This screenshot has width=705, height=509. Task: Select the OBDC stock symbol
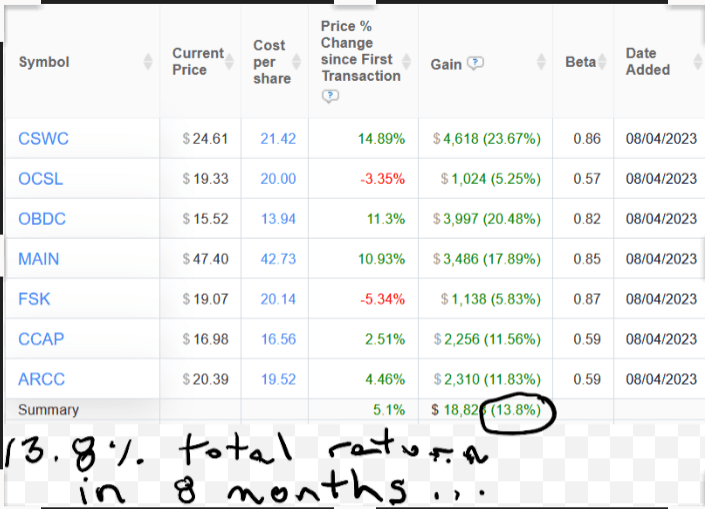pyautogui.click(x=42, y=219)
